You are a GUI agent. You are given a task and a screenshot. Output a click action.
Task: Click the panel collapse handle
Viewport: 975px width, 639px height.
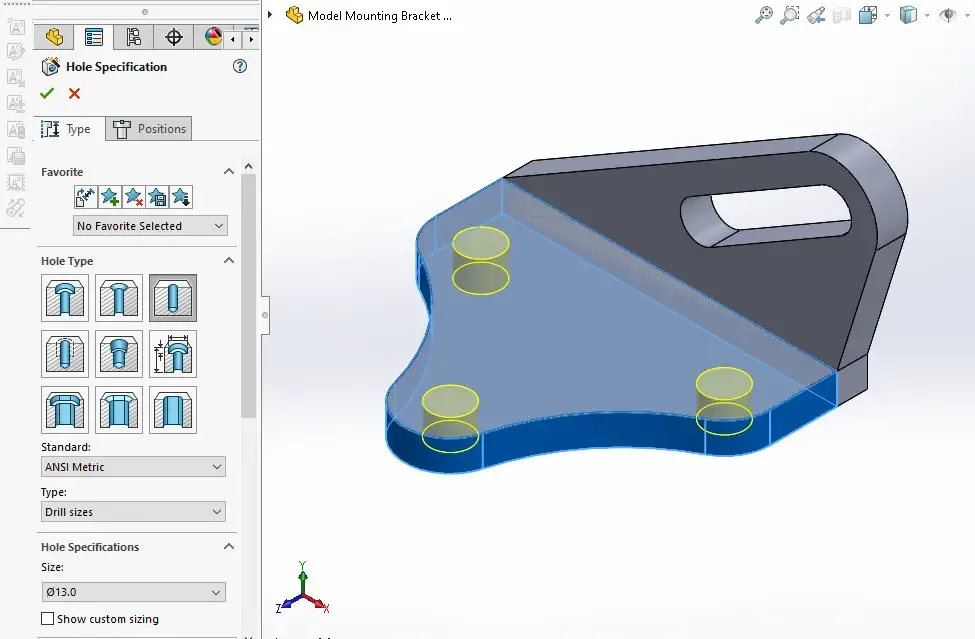click(x=265, y=315)
